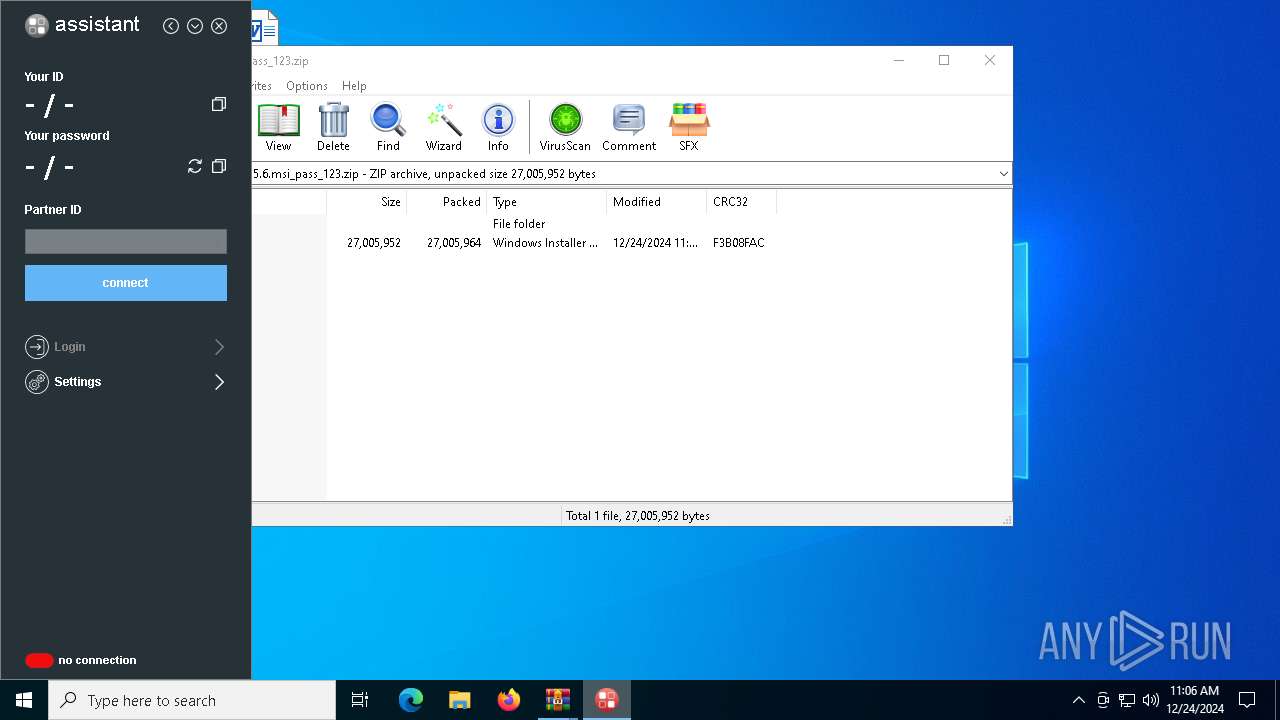This screenshot has height=720, width=1280.
Task: Open the Help menu
Action: 354,86
